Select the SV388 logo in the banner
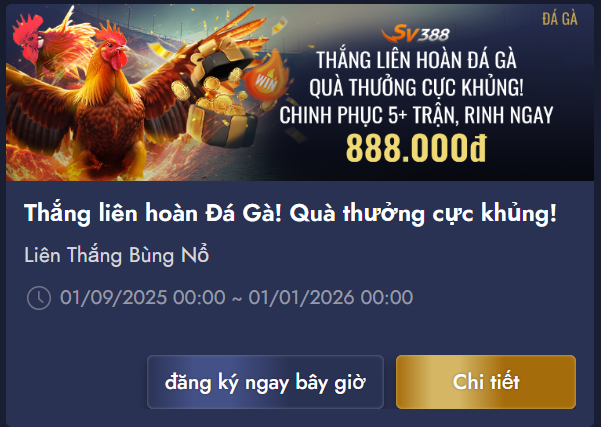601x427 pixels. pyautogui.click(x=415, y=34)
